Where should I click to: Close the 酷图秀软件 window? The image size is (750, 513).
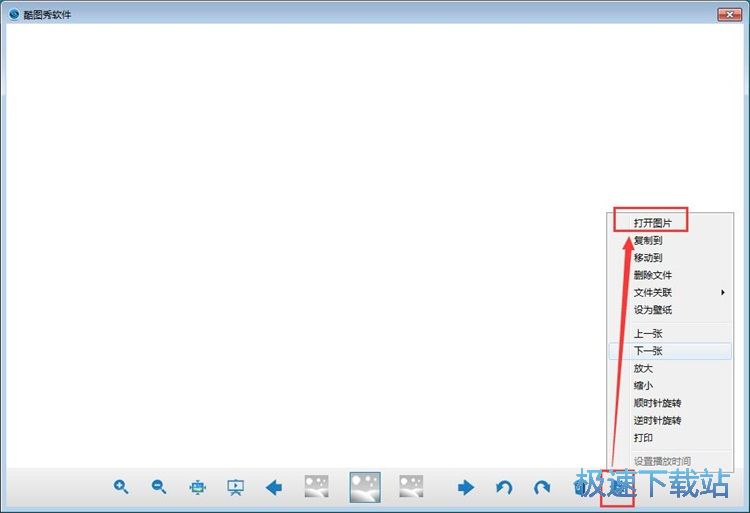tap(729, 15)
